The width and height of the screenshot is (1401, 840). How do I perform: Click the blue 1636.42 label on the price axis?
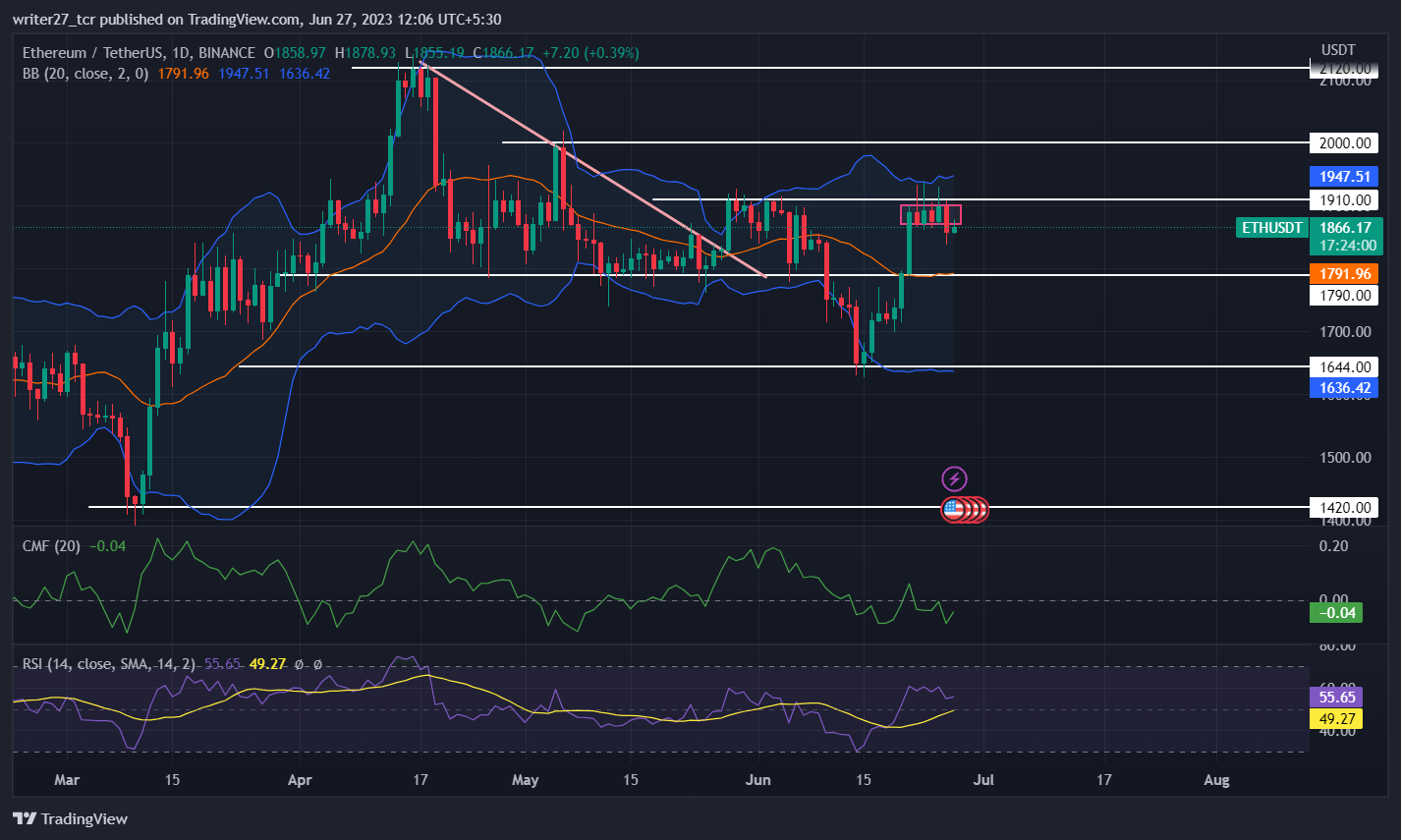(1345, 388)
